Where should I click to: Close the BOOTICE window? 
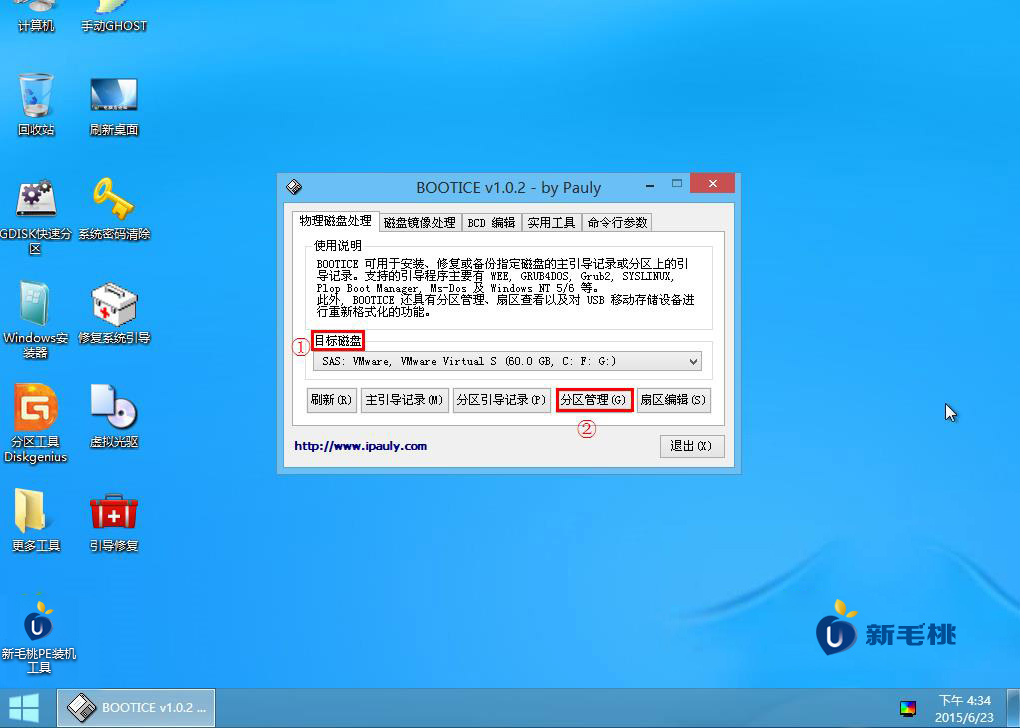tap(712, 183)
